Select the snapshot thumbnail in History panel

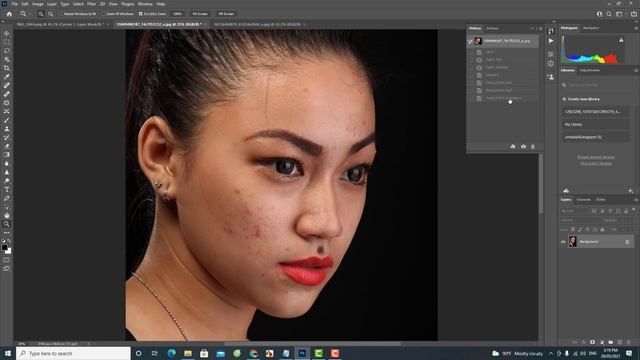tap(478, 41)
